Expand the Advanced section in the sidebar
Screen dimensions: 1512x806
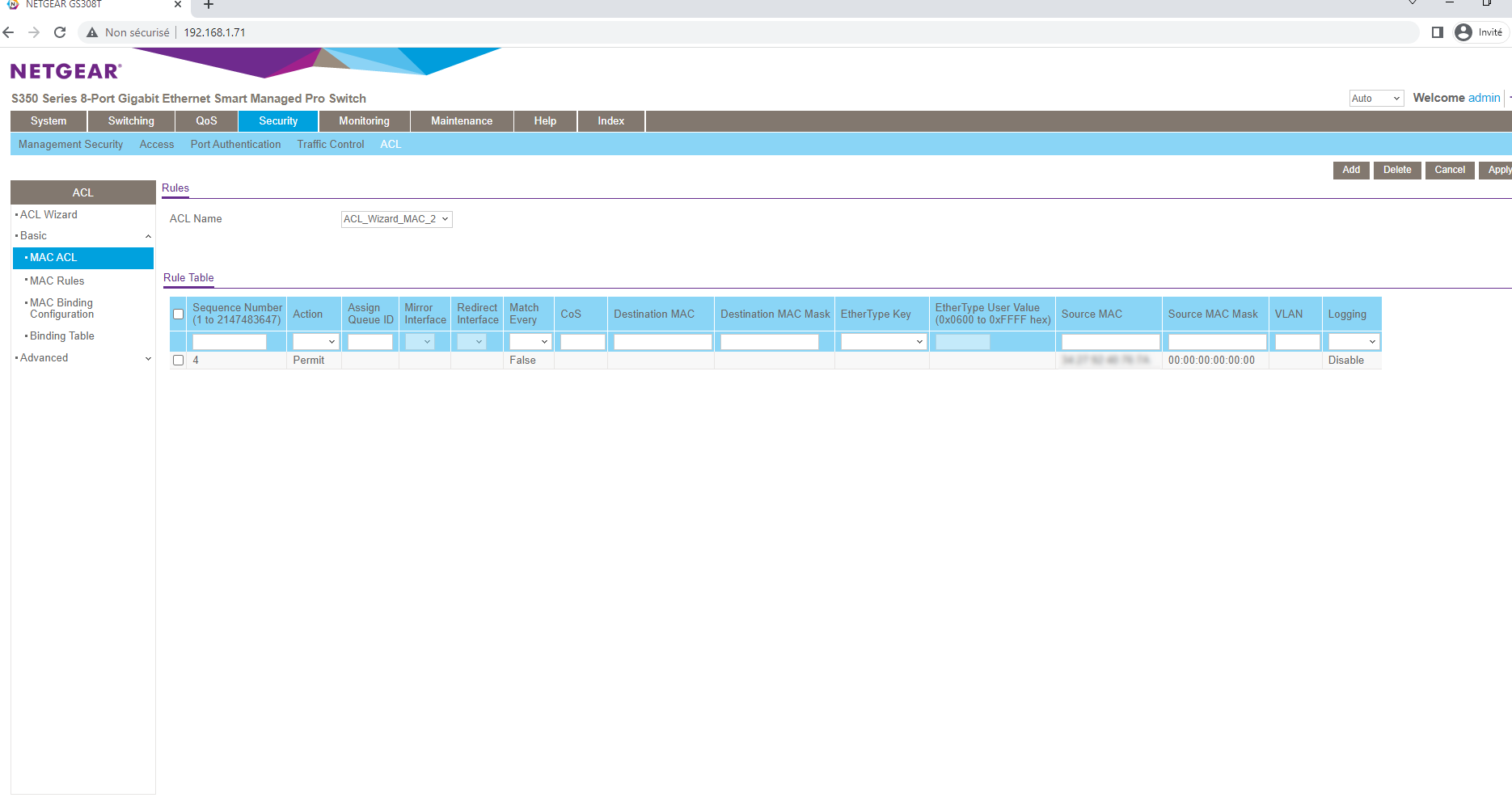click(148, 358)
